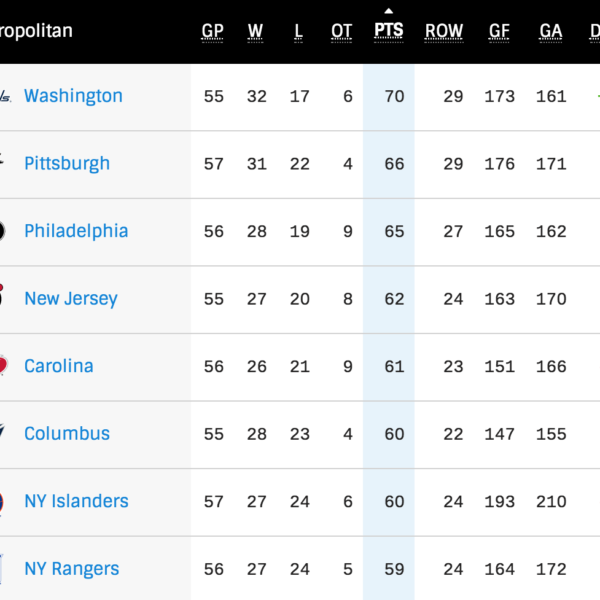Sort standings by GP column header

click(x=213, y=31)
